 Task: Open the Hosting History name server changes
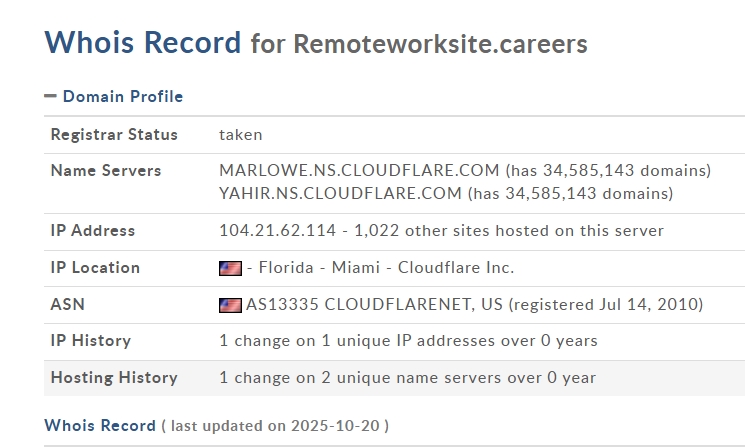coord(407,378)
